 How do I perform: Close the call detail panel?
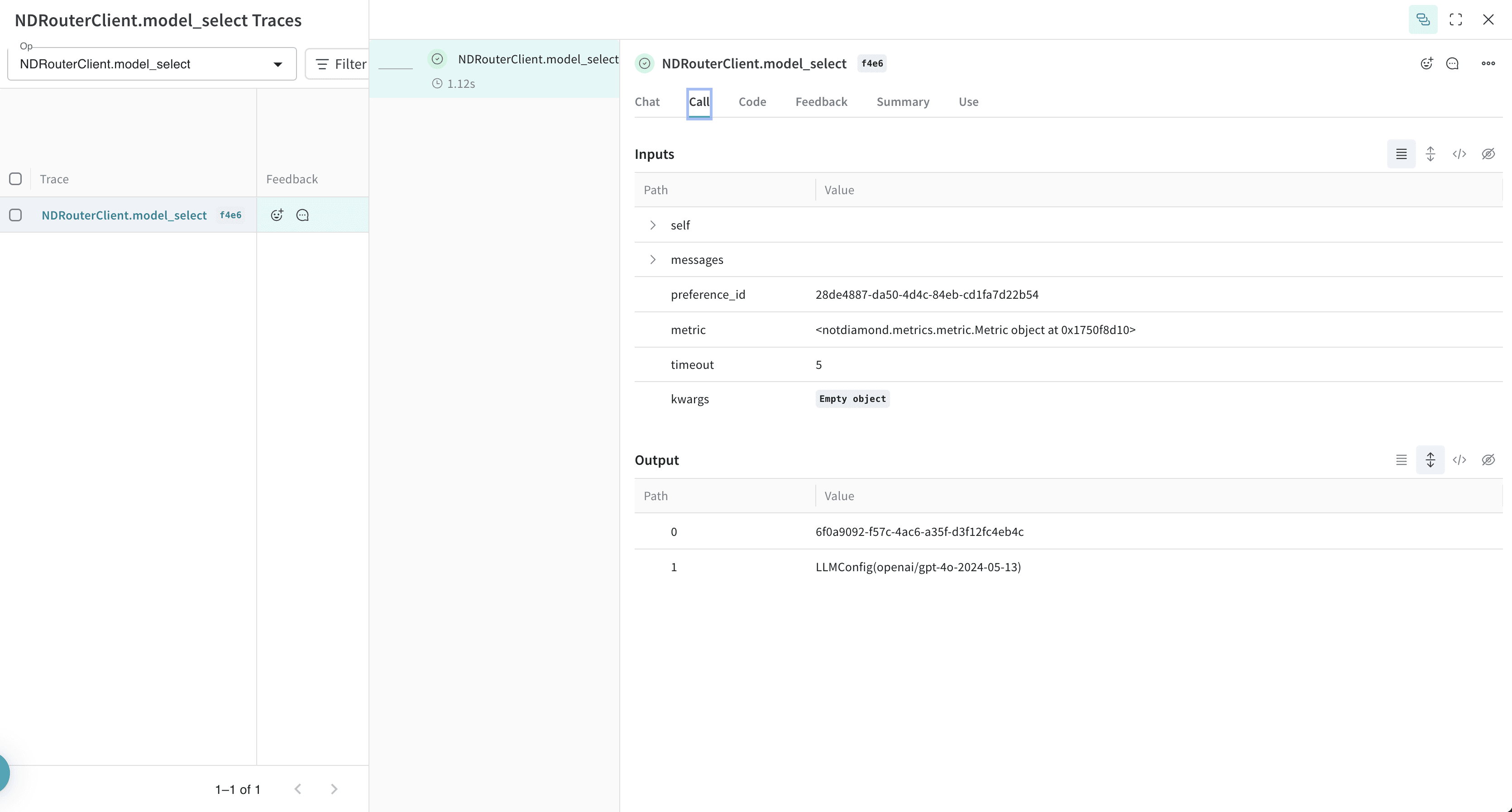1488,19
